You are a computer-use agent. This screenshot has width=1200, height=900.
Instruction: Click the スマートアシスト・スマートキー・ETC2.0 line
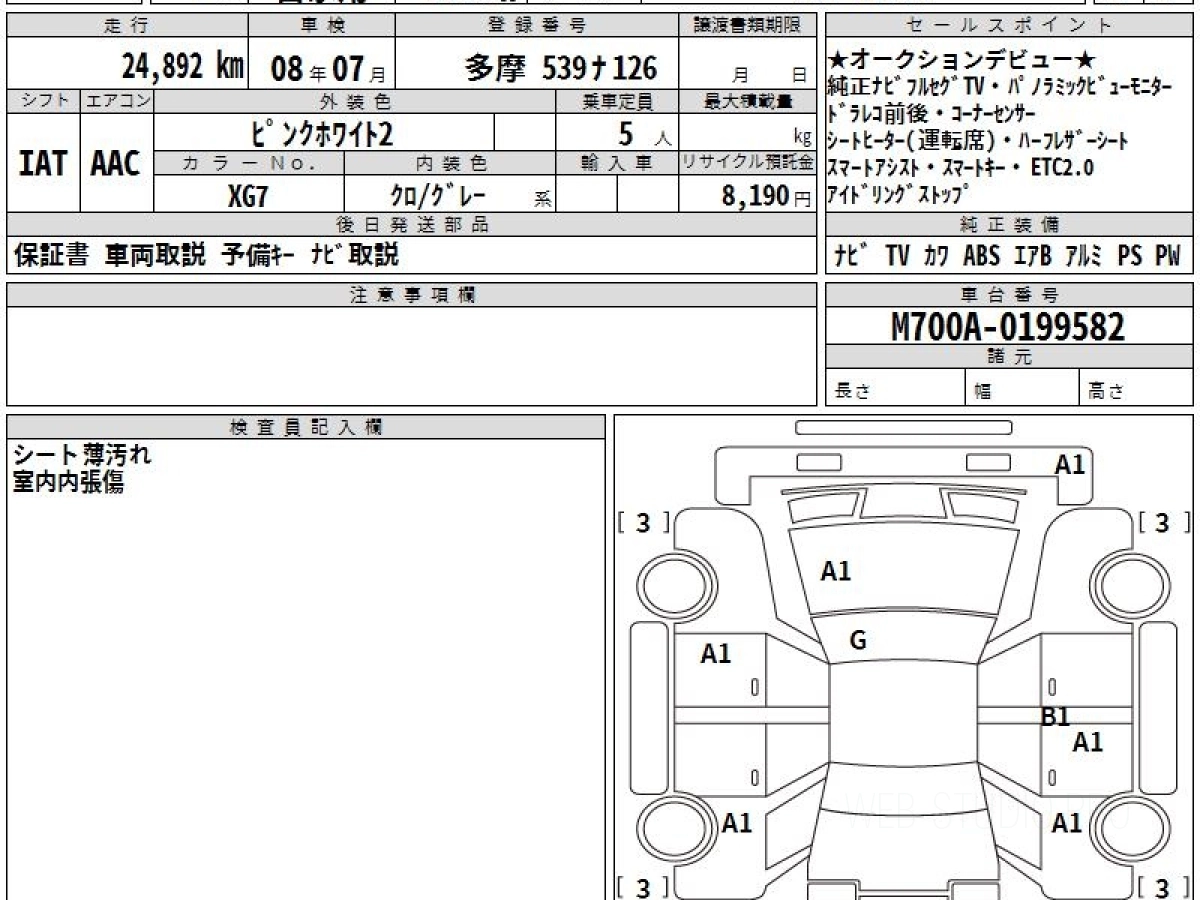[x=961, y=167]
